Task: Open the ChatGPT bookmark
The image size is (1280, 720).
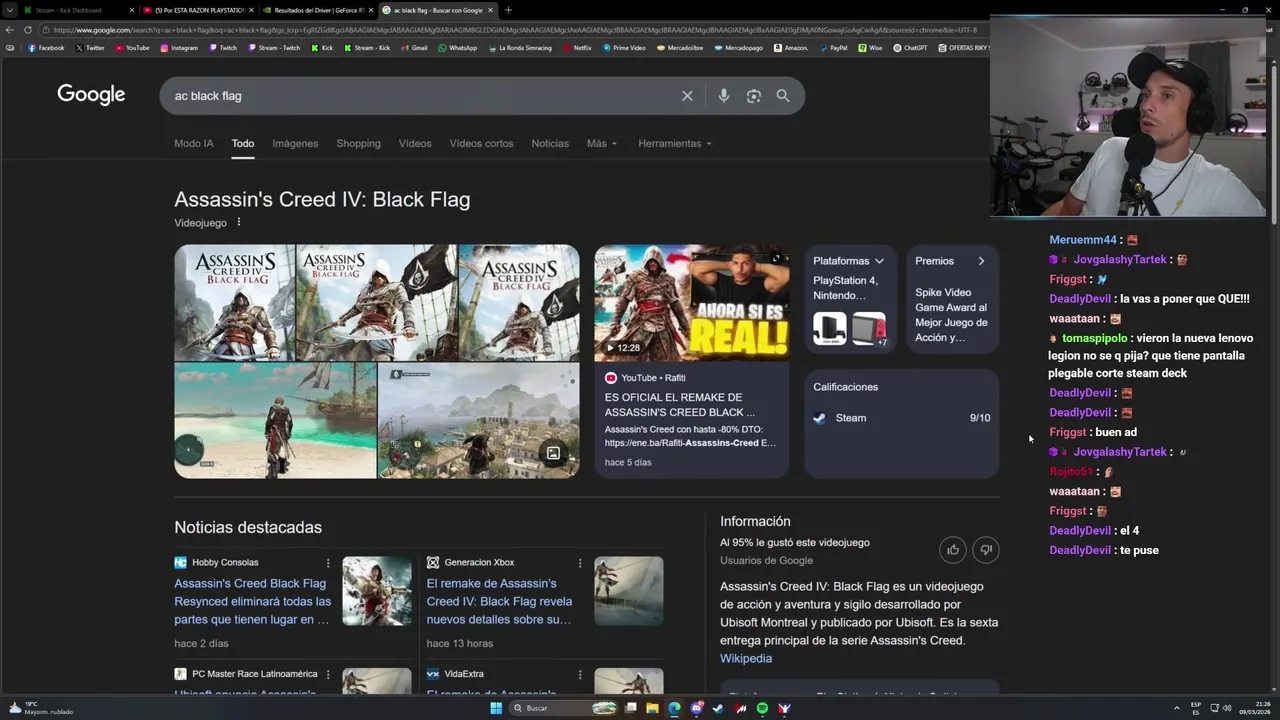Action: click(910, 48)
